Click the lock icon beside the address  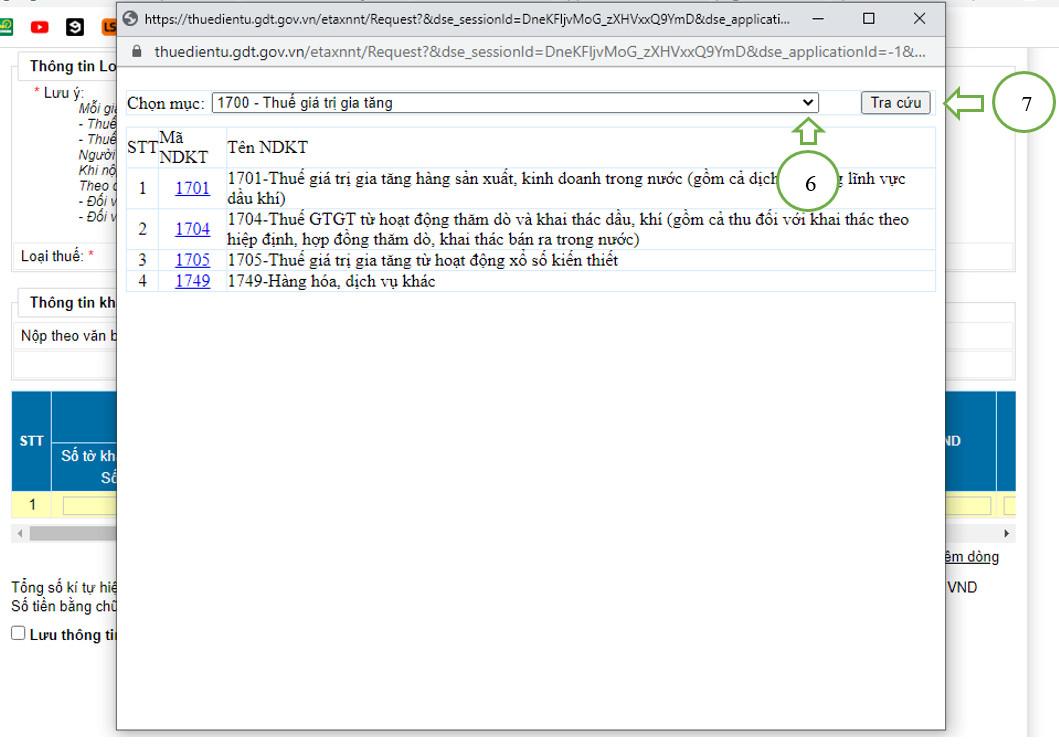[x=137, y=51]
